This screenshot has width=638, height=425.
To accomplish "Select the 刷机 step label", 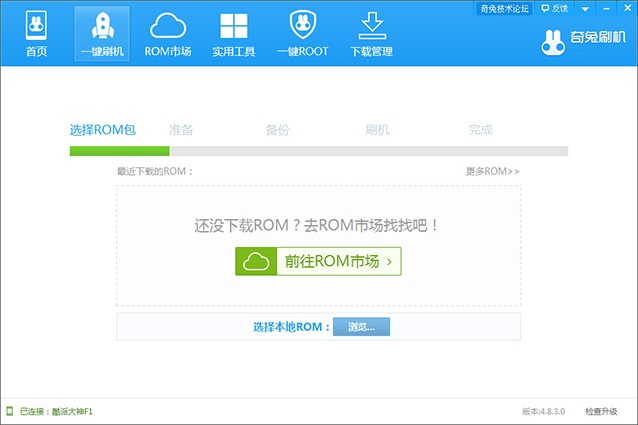I will coord(378,130).
